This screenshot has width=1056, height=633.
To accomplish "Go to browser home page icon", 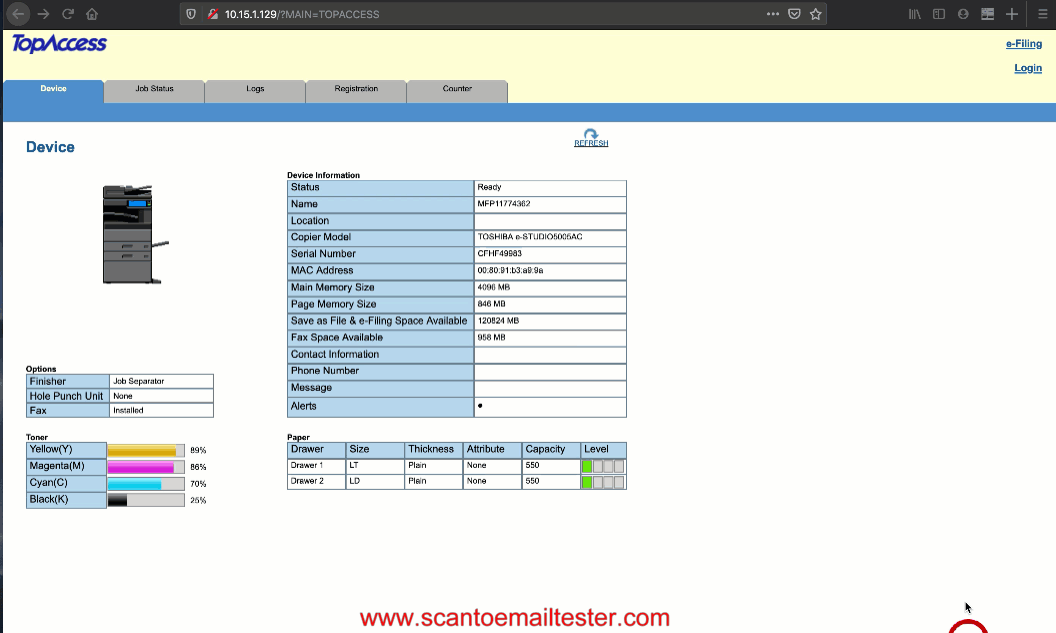I will tap(92, 14).
